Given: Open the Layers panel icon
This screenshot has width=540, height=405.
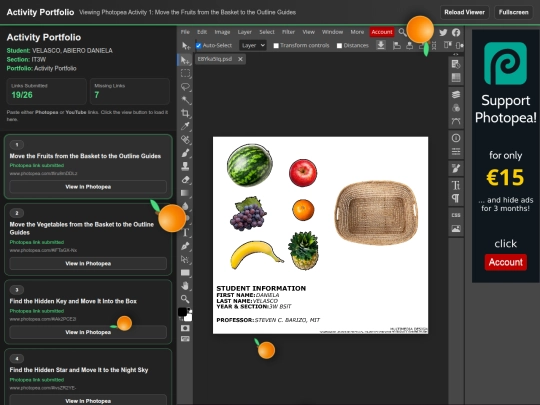Looking at the screenshot, I should pos(456,94).
